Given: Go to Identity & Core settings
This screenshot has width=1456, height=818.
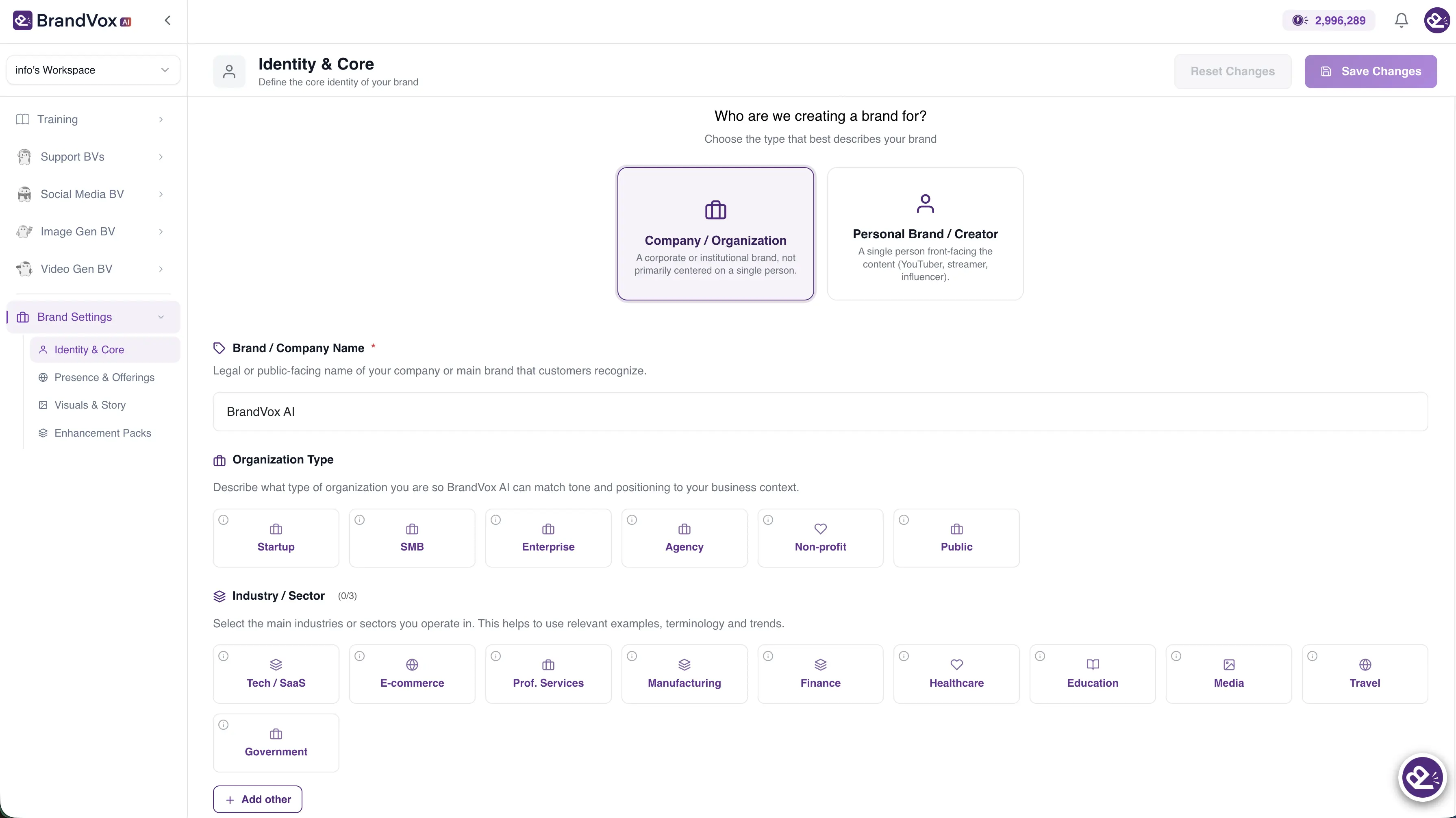Looking at the screenshot, I should (105, 350).
